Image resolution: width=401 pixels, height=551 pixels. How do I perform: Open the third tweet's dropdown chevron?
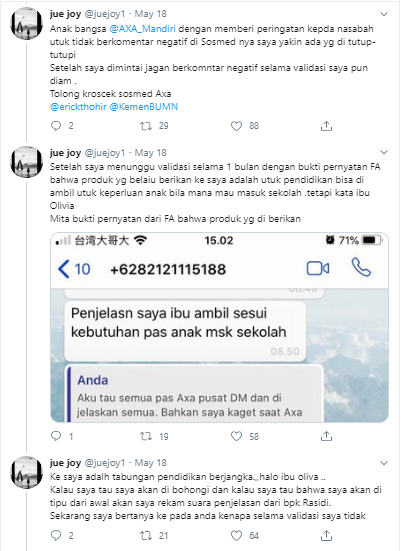384,463
